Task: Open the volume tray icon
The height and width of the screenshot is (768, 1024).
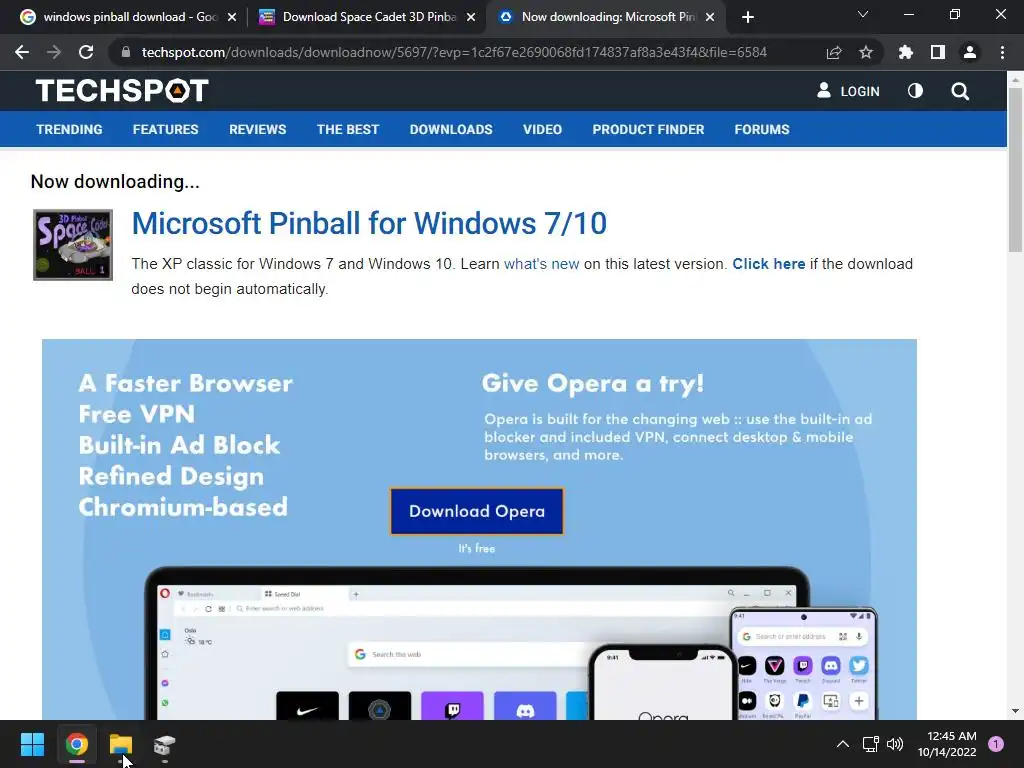Action: point(895,744)
